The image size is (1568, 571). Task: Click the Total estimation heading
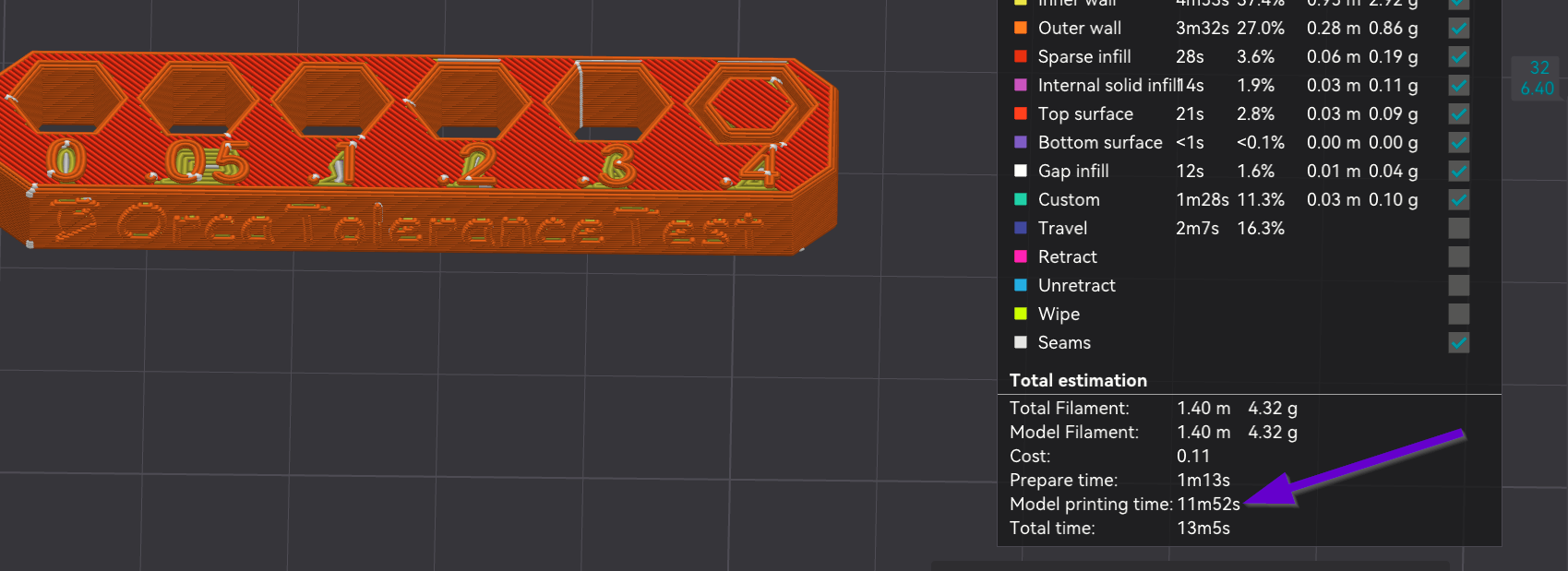point(1078,381)
